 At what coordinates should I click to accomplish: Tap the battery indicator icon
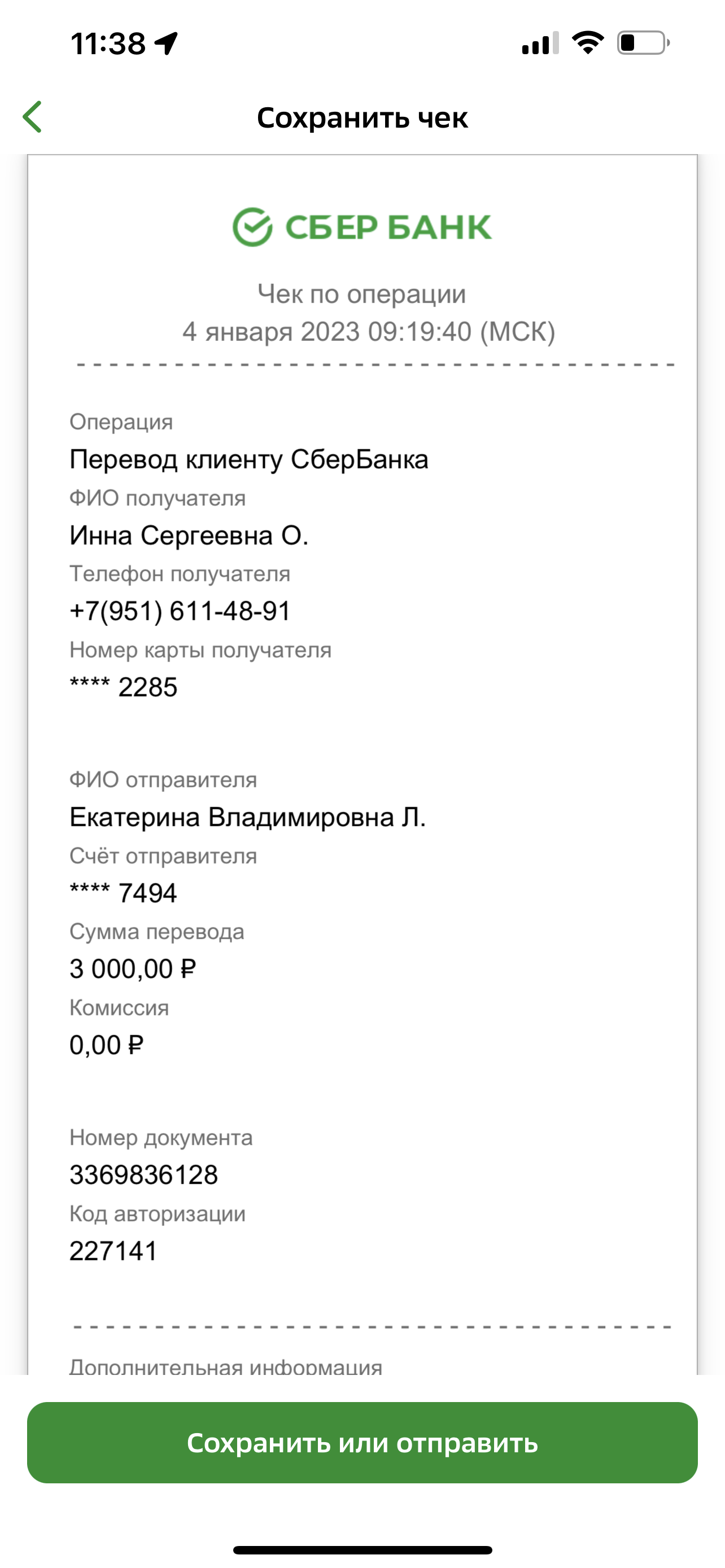click(644, 43)
